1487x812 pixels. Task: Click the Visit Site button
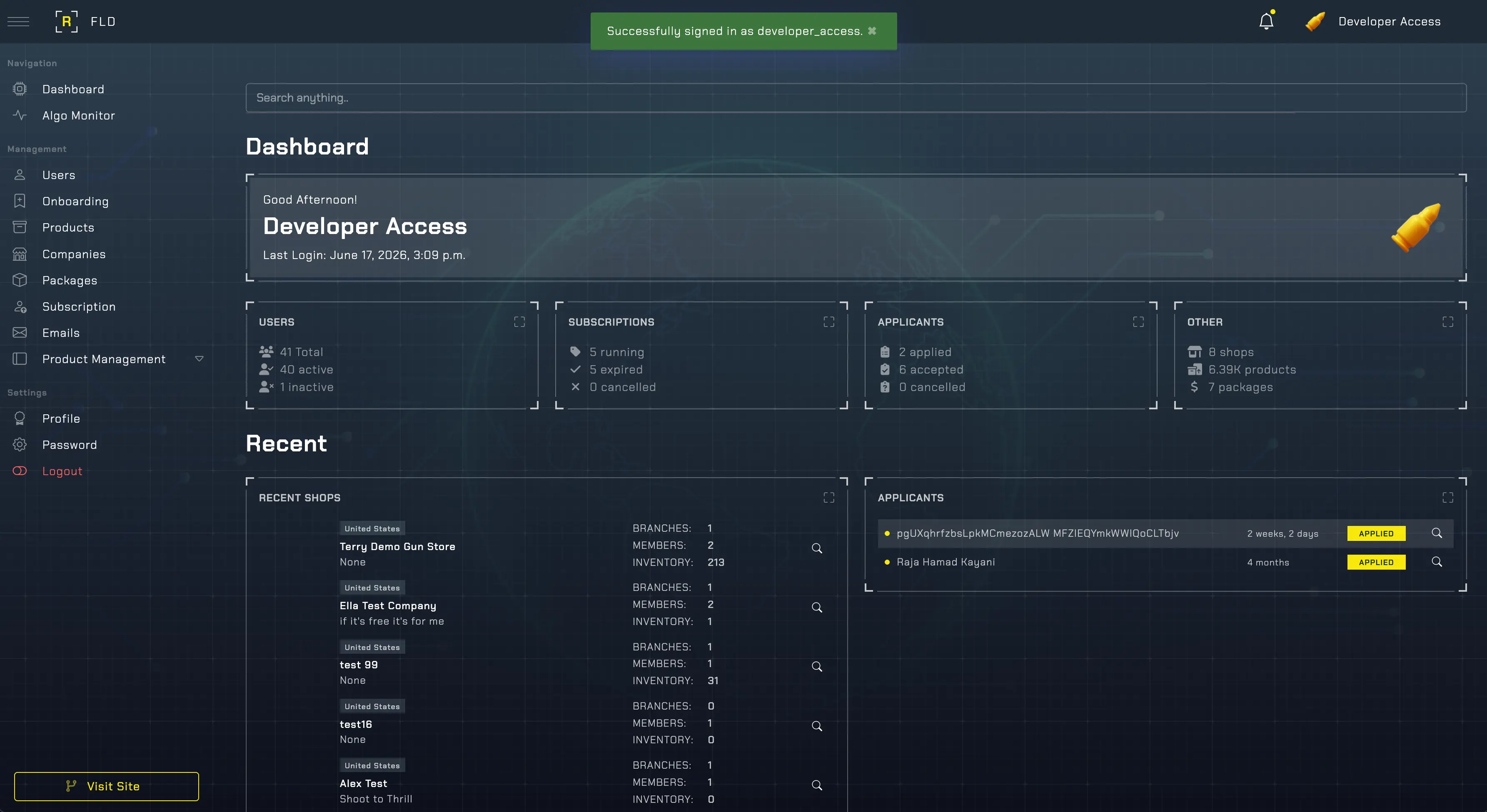point(106,786)
